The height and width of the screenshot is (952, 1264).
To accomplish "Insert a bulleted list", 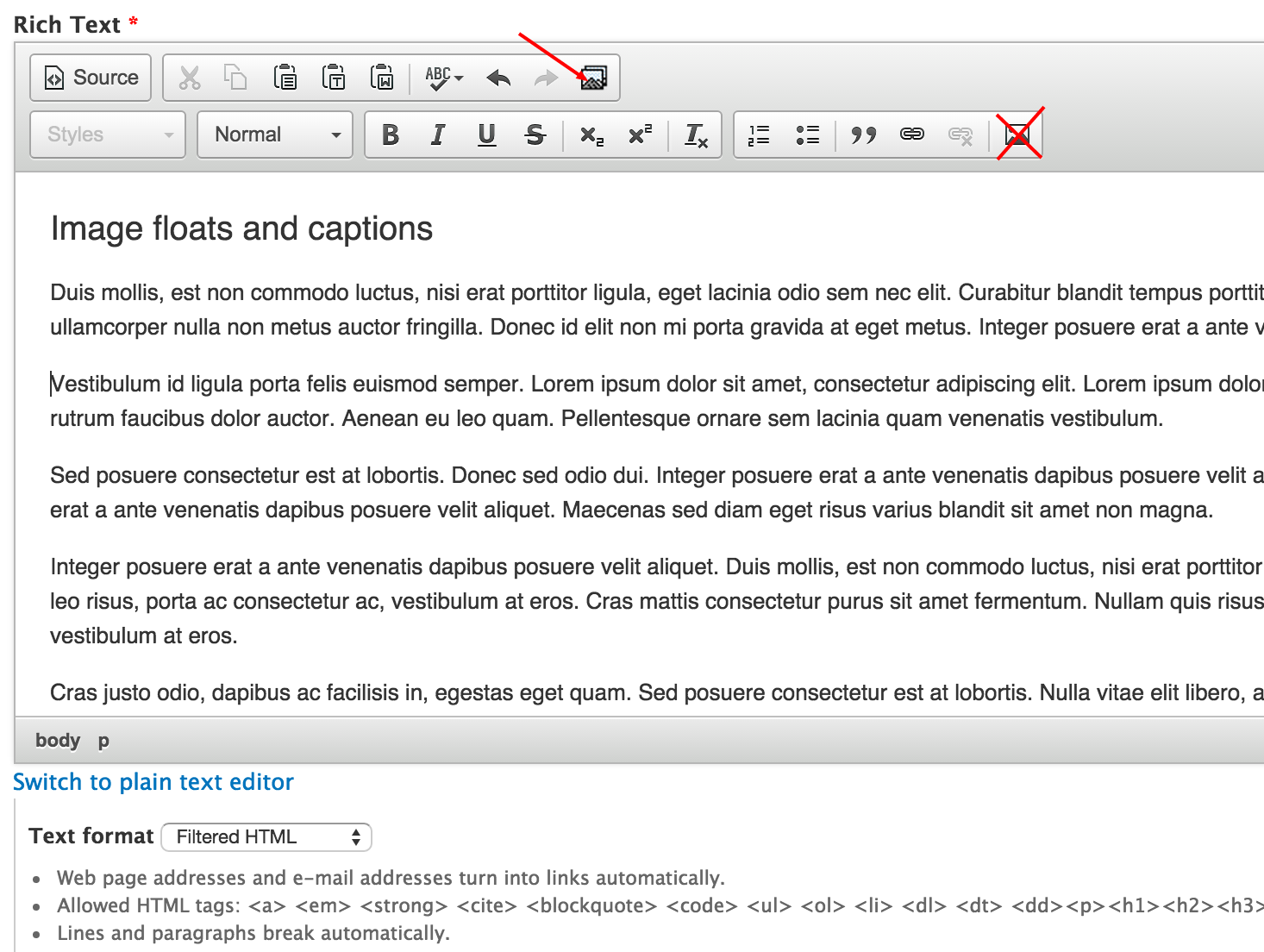I will click(x=808, y=135).
